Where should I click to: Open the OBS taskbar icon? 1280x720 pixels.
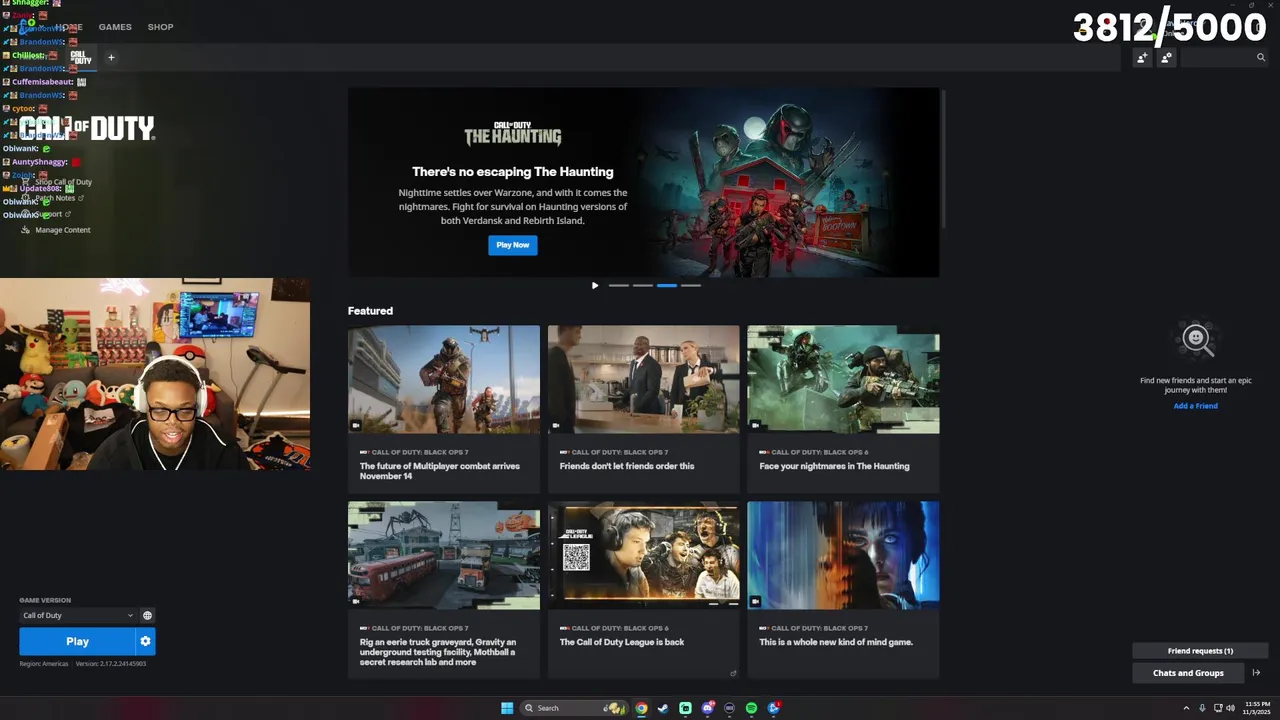click(x=729, y=708)
